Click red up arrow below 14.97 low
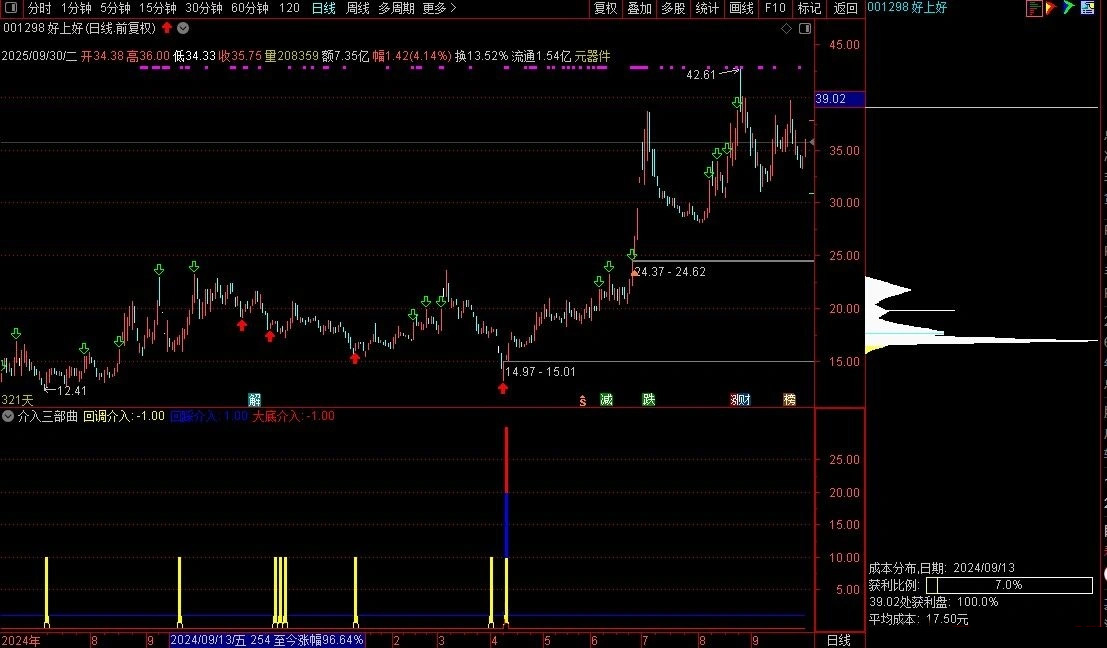The image size is (1107, 648). click(x=503, y=388)
